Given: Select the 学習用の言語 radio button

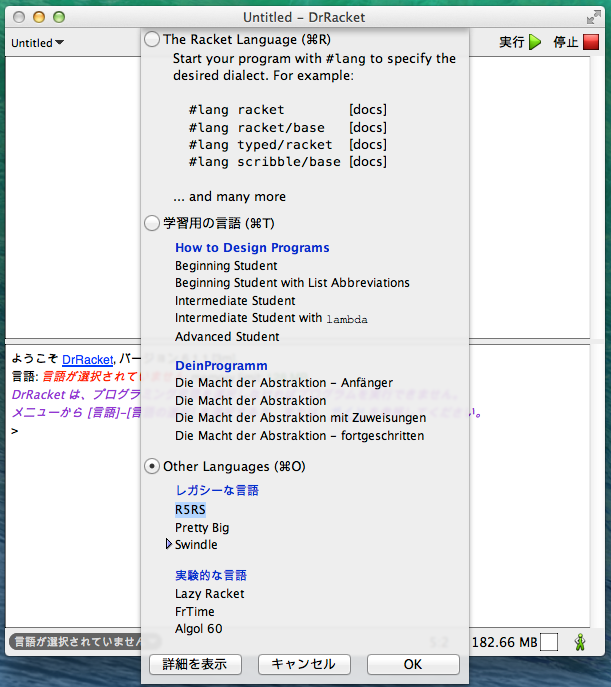Looking at the screenshot, I should (152, 223).
